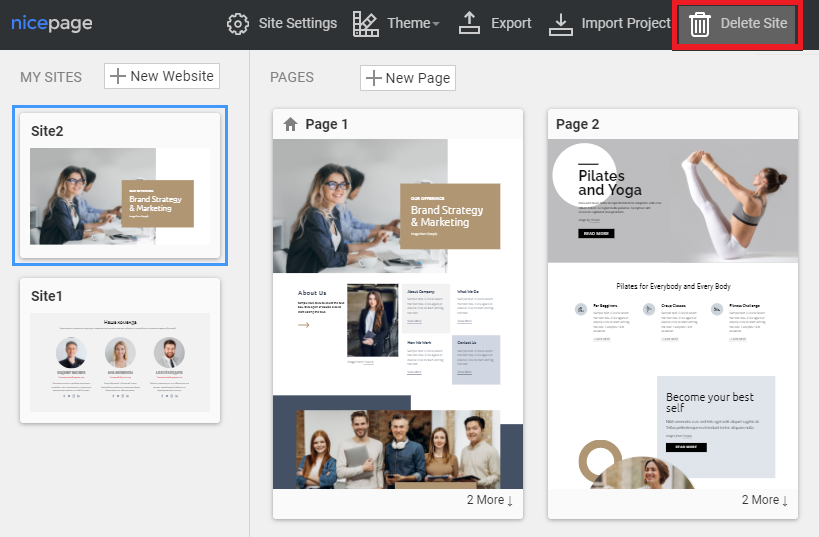Click the Theme palette icon
The width and height of the screenshot is (819, 537).
pos(366,24)
